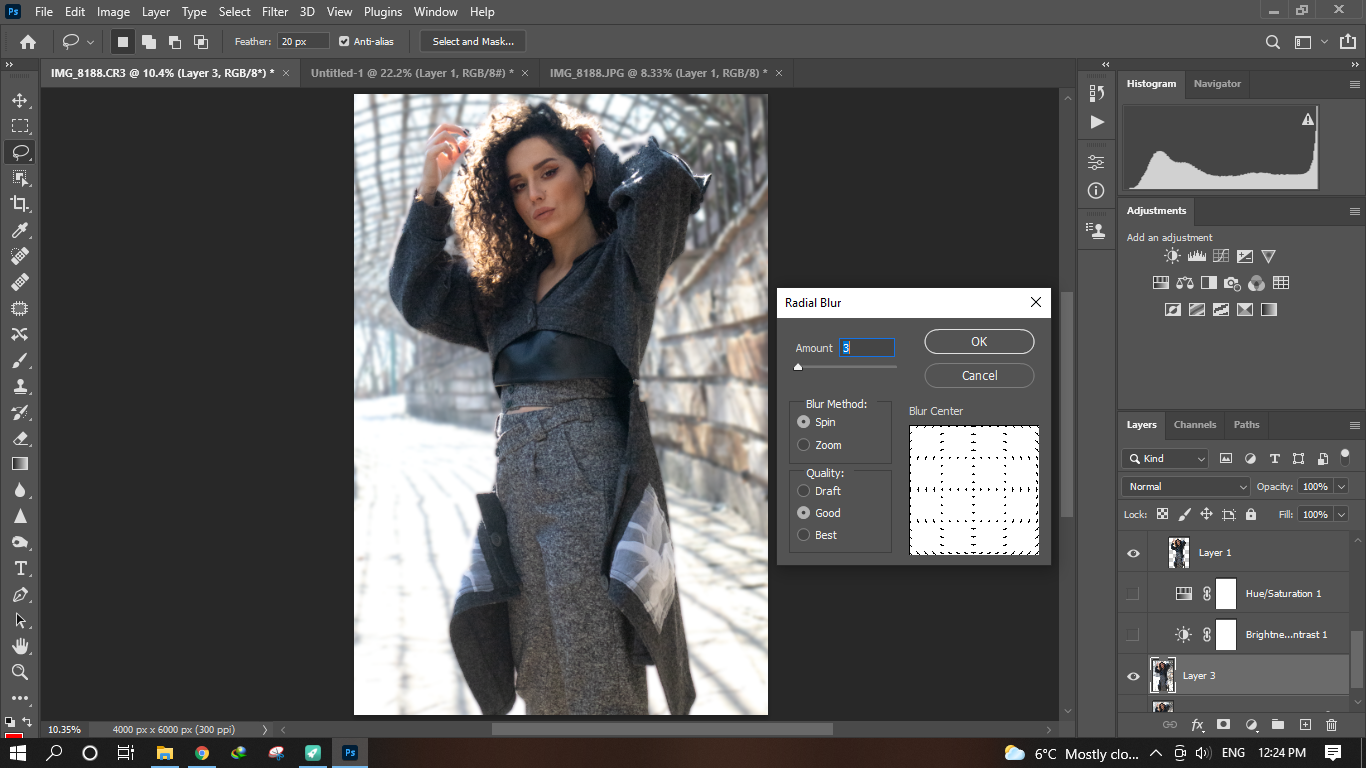Select the Eyedropper tool
1366x768 pixels.
coord(19,230)
